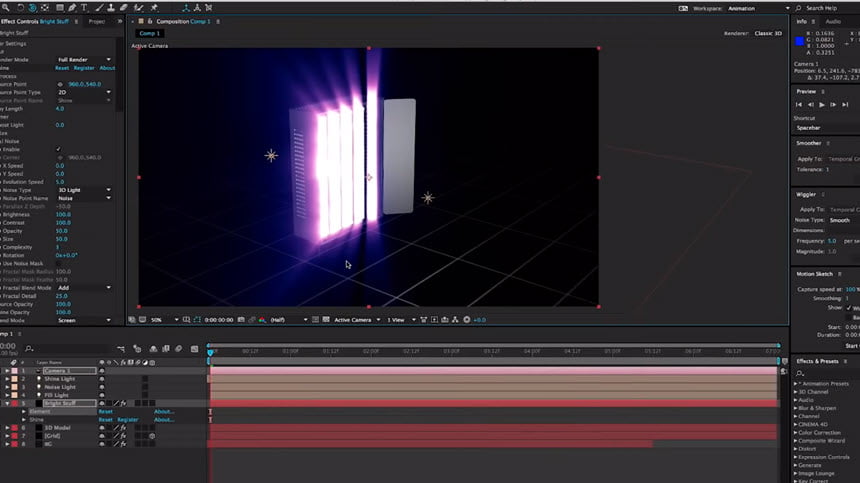Open the Graph Editor in timeline
Viewport: 860px width, 483px height.
coord(194,349)
